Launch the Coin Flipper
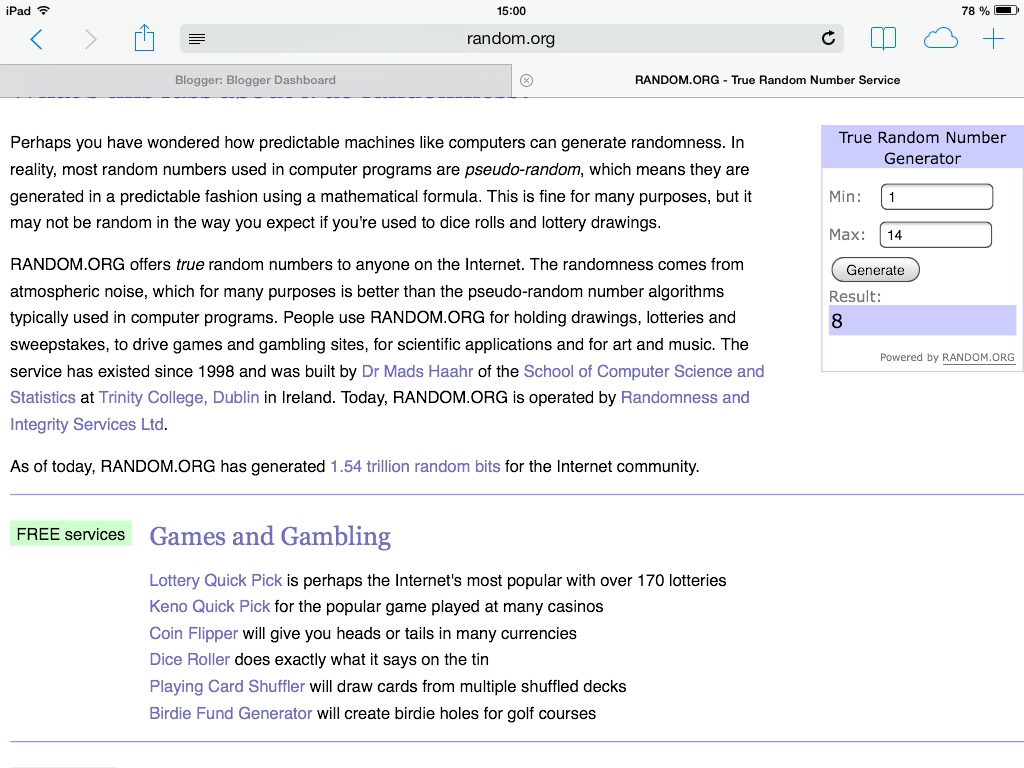The image size is (1024, 768). pos(194,633)
